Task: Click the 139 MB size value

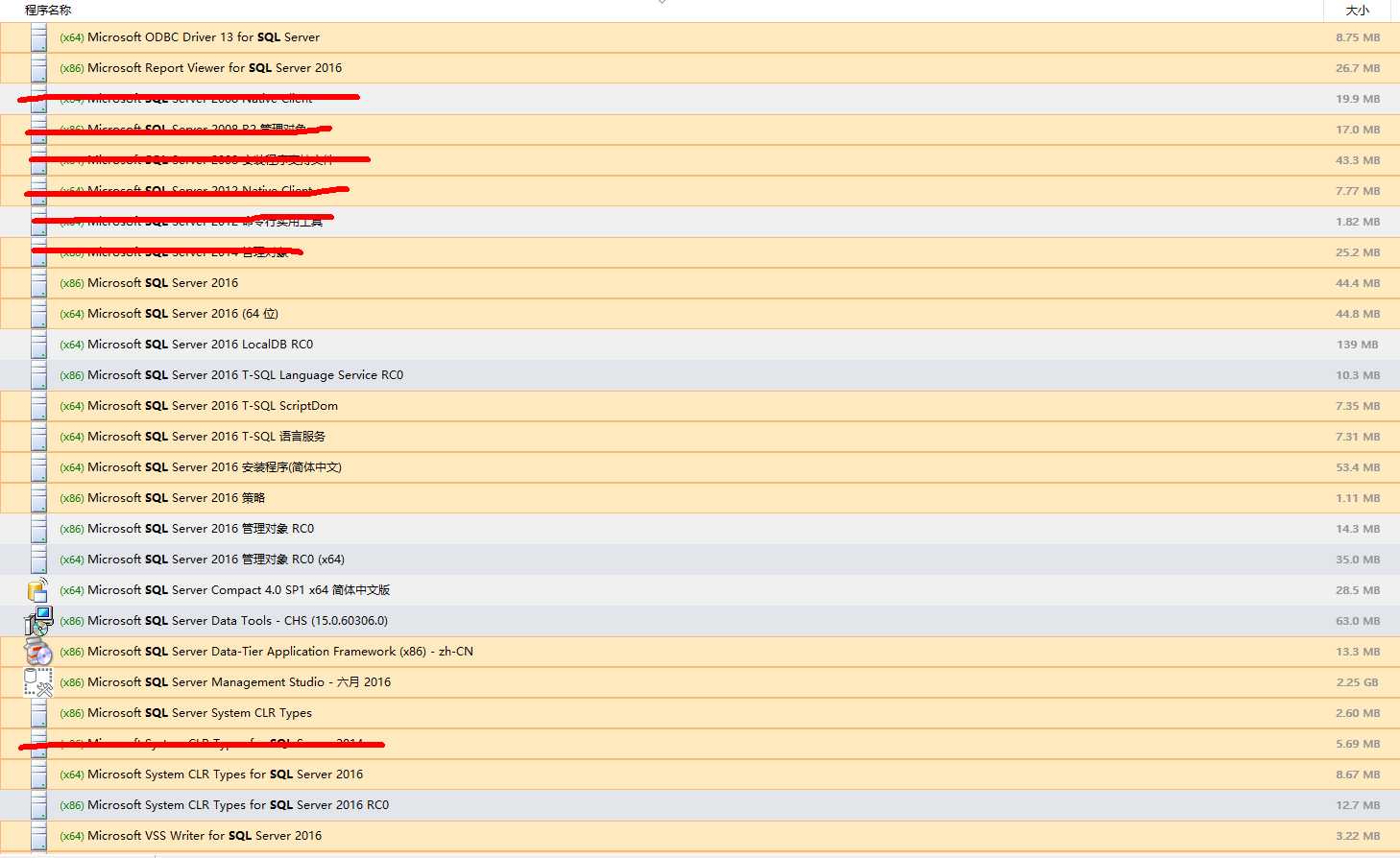Action: pyautogui.click(x=1358, y=345)
